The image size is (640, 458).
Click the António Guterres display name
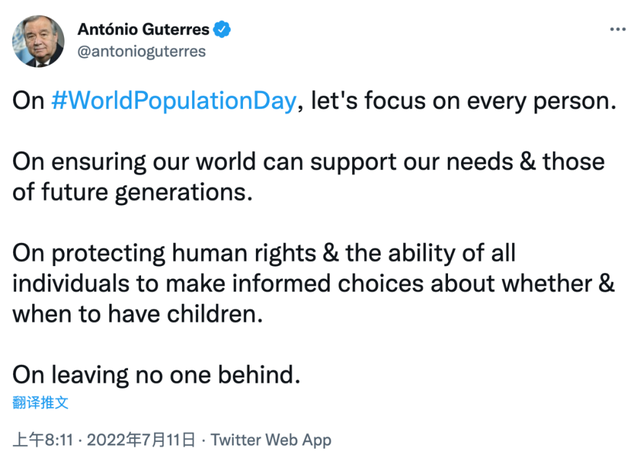point(142,30)
